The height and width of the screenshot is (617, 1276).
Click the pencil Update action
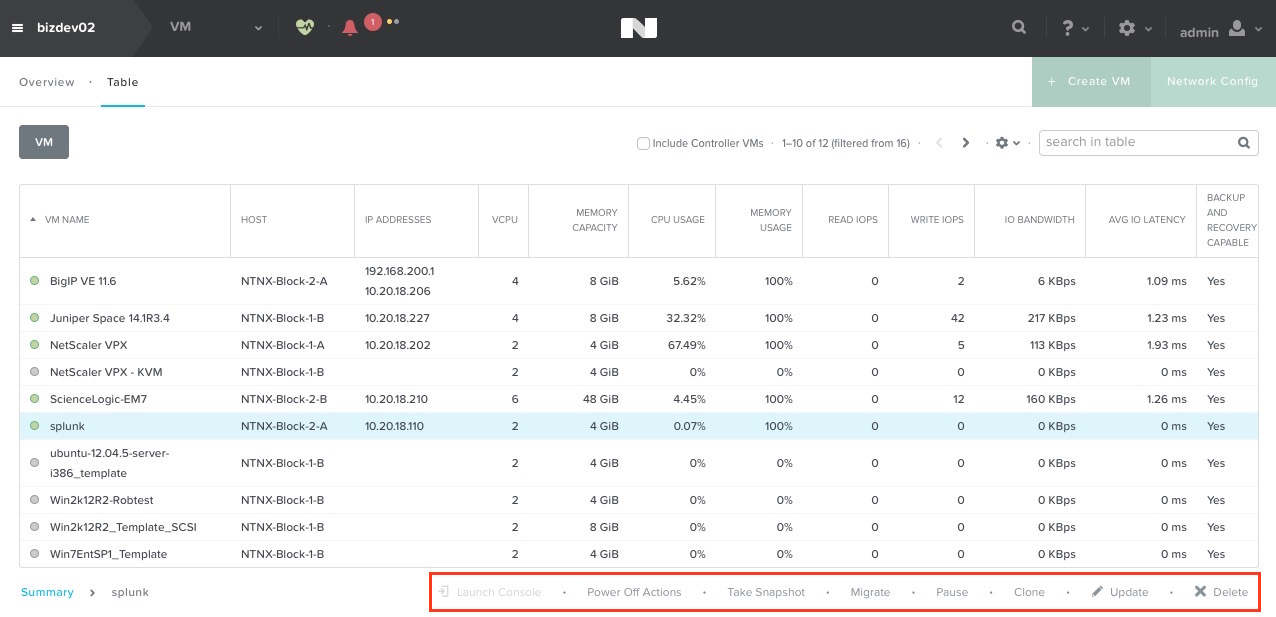click(x=1120, y=592)
